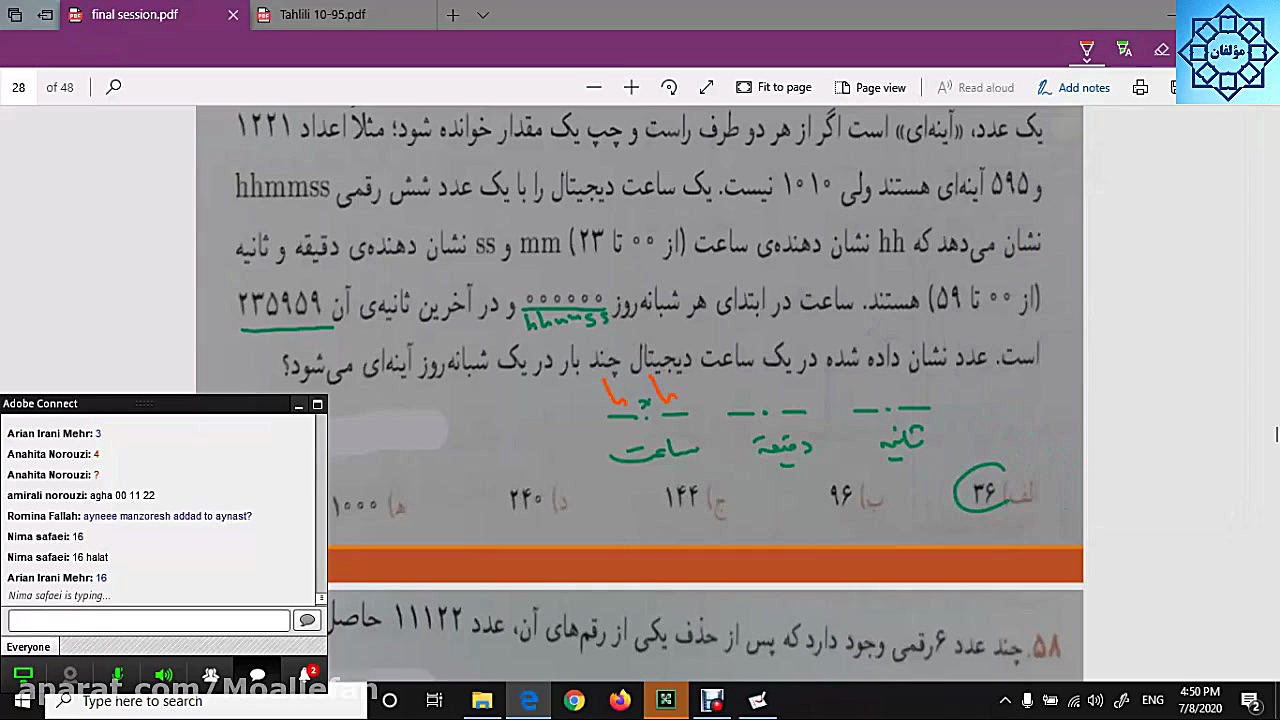The height and width of the screenshot is (720, 1280).
Task: Adjust system volume from the taskbar
Action: [x=1094, y=700]
